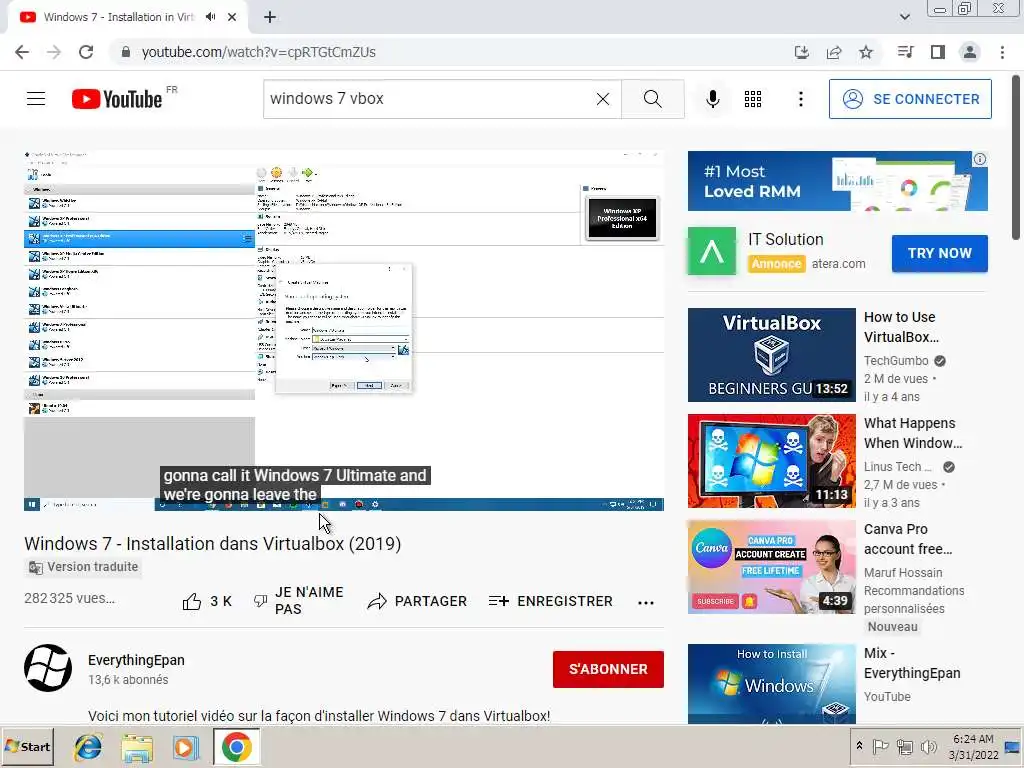Open the Windows Start button
Viewport: 1024px width, 768px height.
27,746
